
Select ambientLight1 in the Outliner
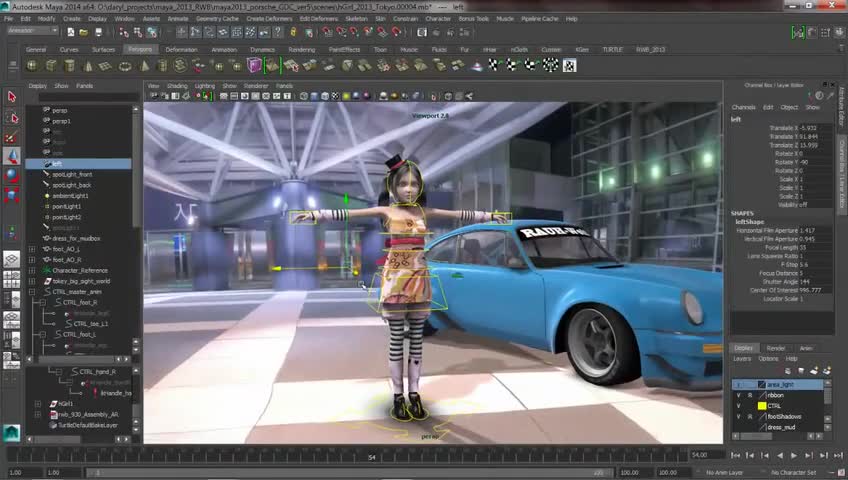[x=70, y=196]
